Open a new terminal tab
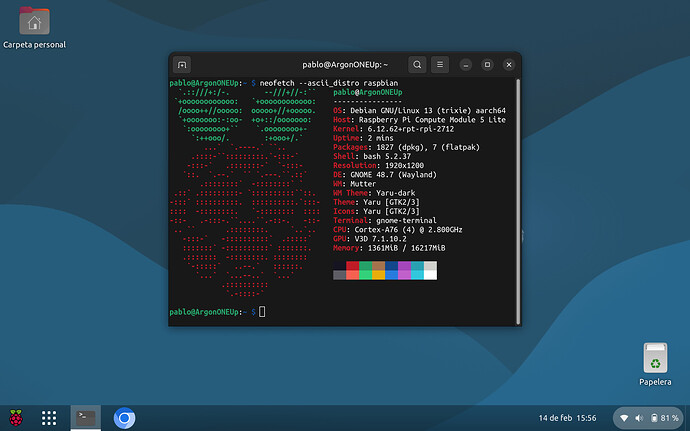 point(183,64)
